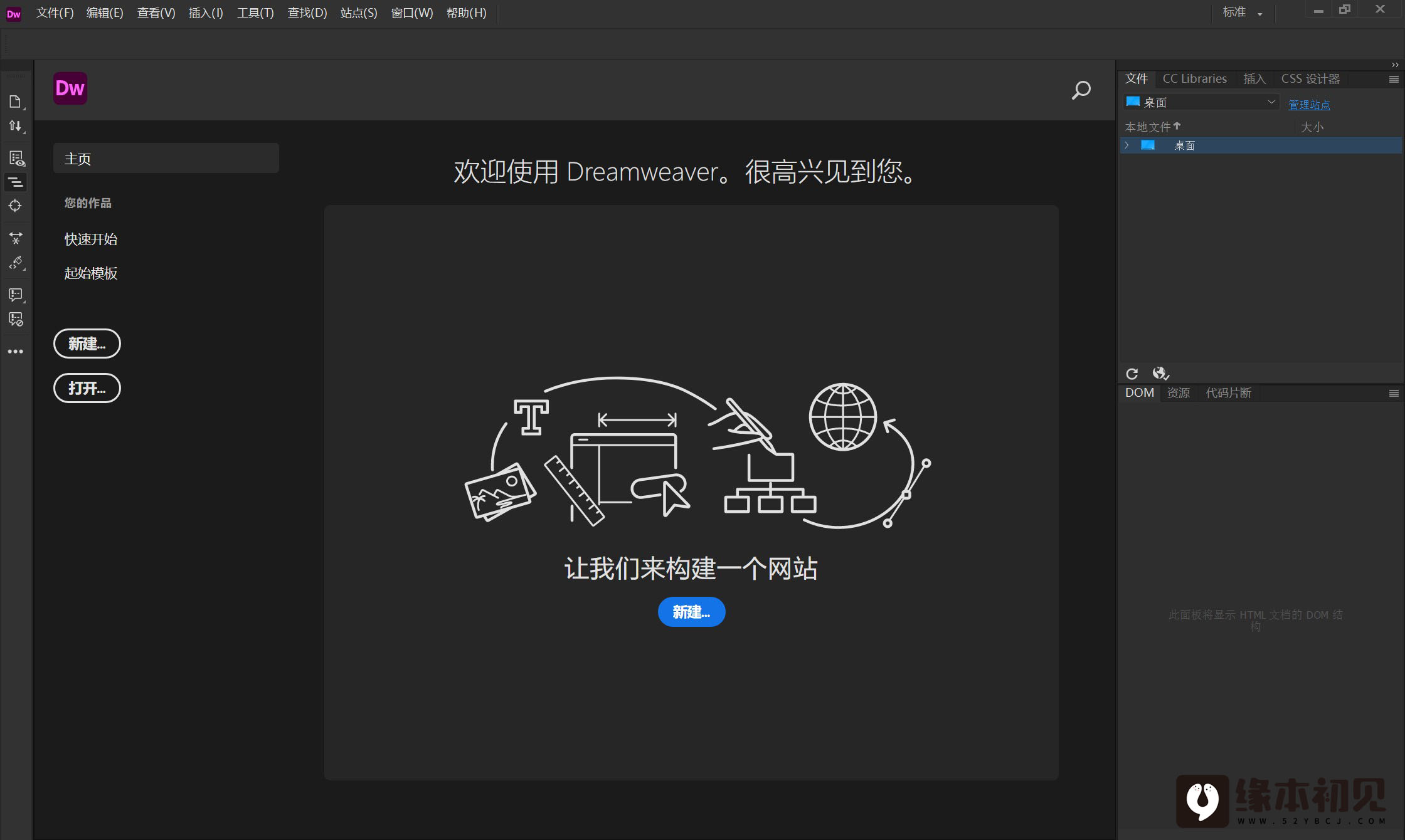Switch to the DOM tab
This screenshot has width=1405, height=840.
click(1139, 393)
